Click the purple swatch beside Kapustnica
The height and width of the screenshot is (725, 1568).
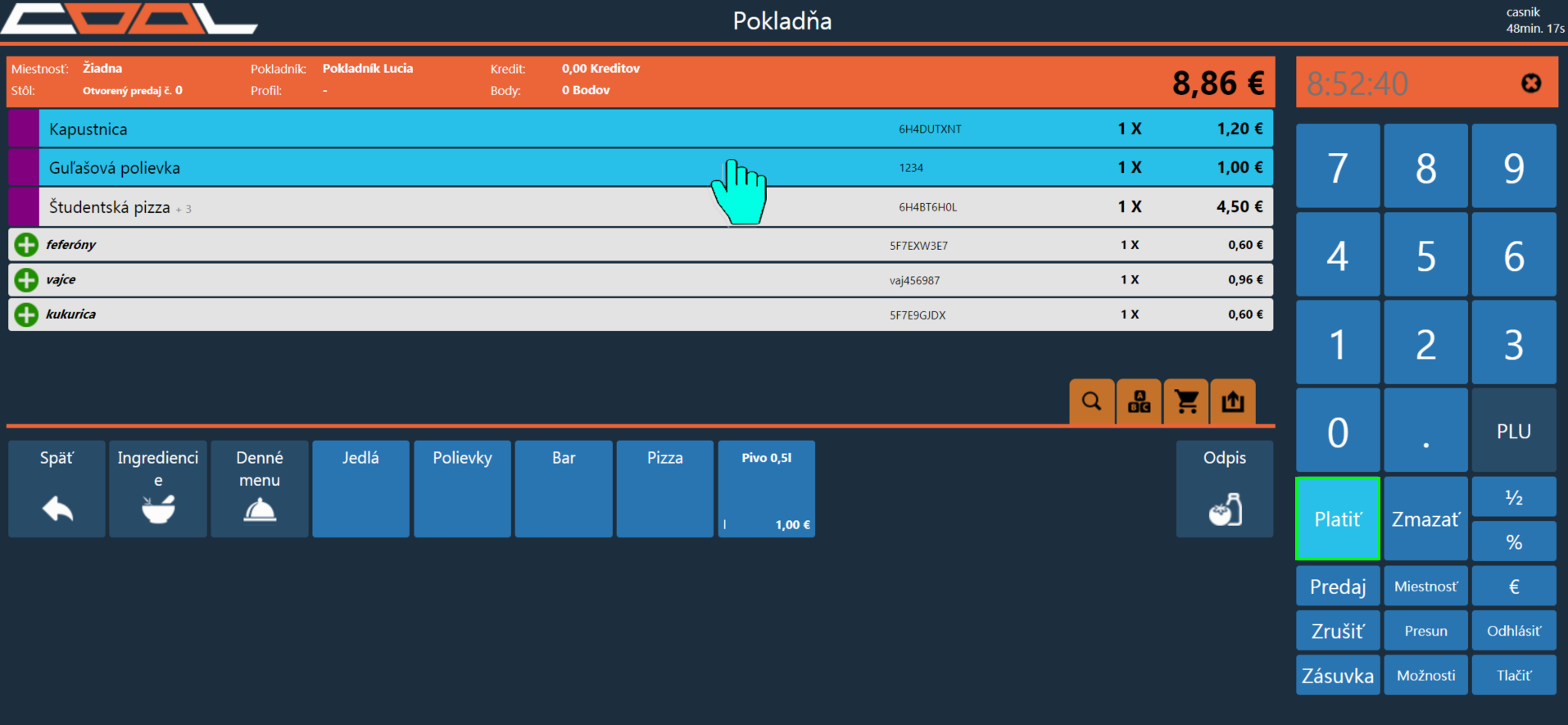[24, 129]
